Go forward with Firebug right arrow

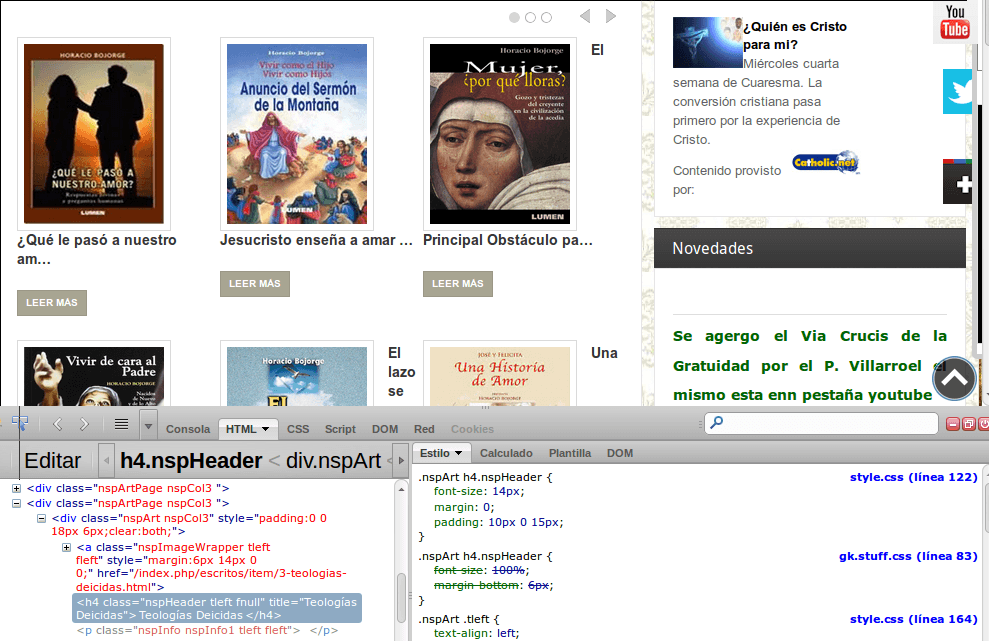click(84, 425)
